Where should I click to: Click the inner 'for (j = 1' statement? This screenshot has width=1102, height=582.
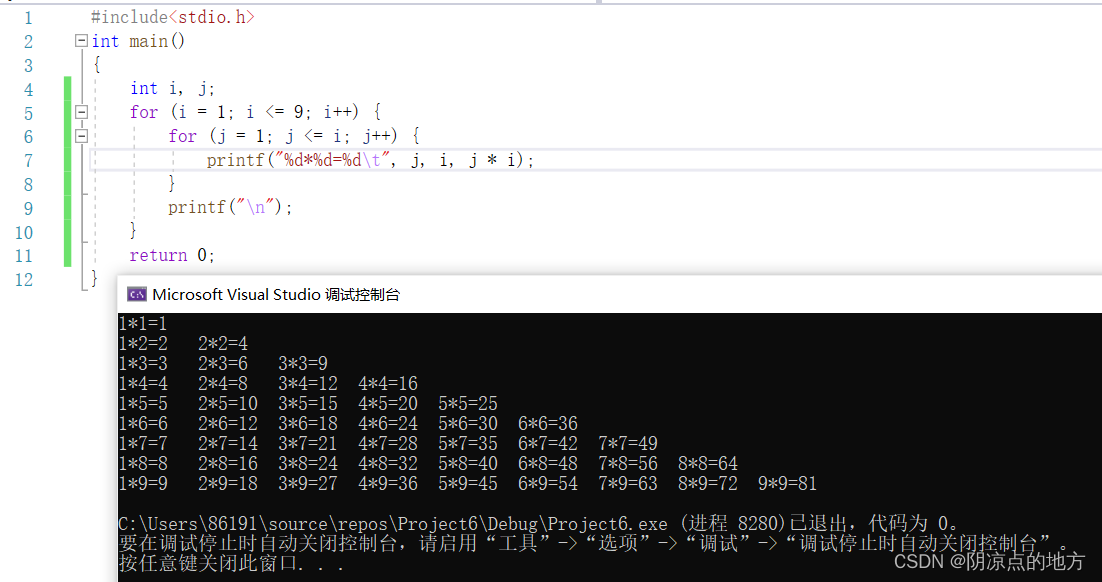click(x=294, y=136)
